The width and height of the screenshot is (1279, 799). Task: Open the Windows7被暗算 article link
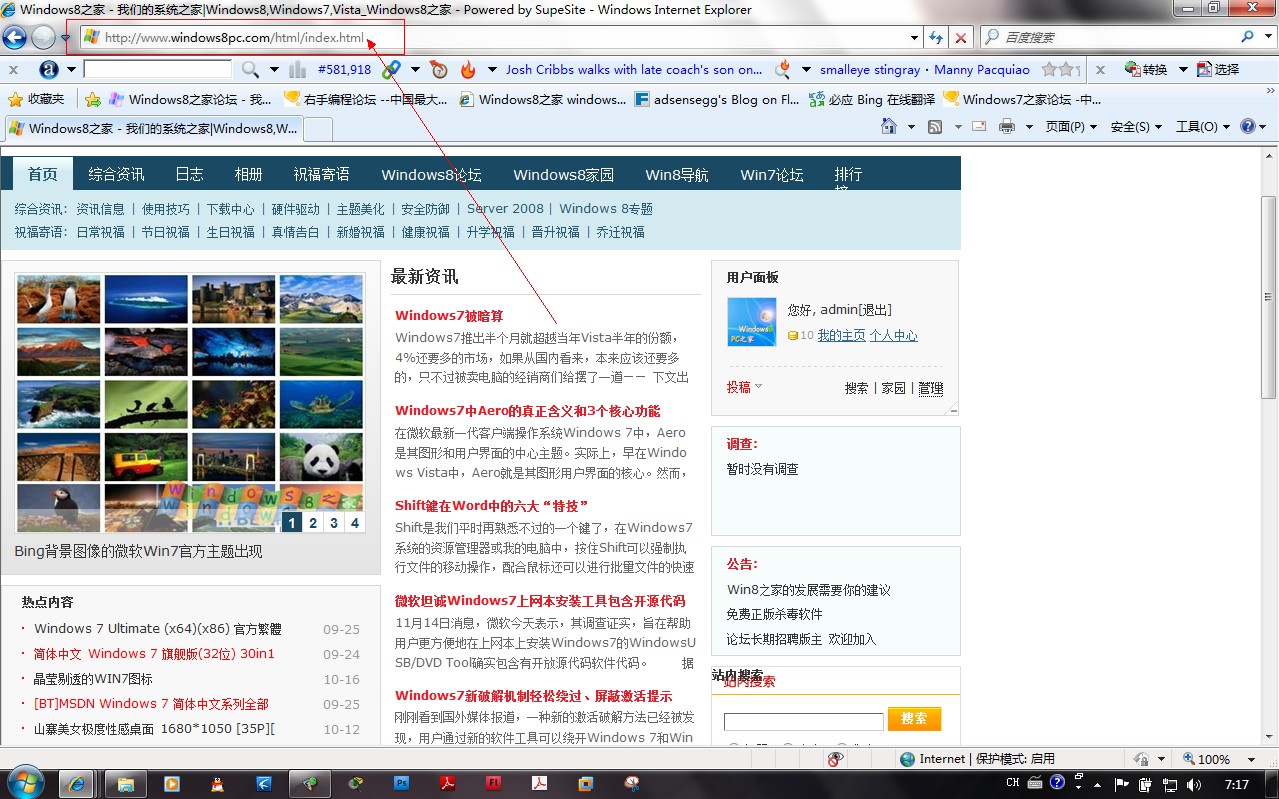(451, 315)
